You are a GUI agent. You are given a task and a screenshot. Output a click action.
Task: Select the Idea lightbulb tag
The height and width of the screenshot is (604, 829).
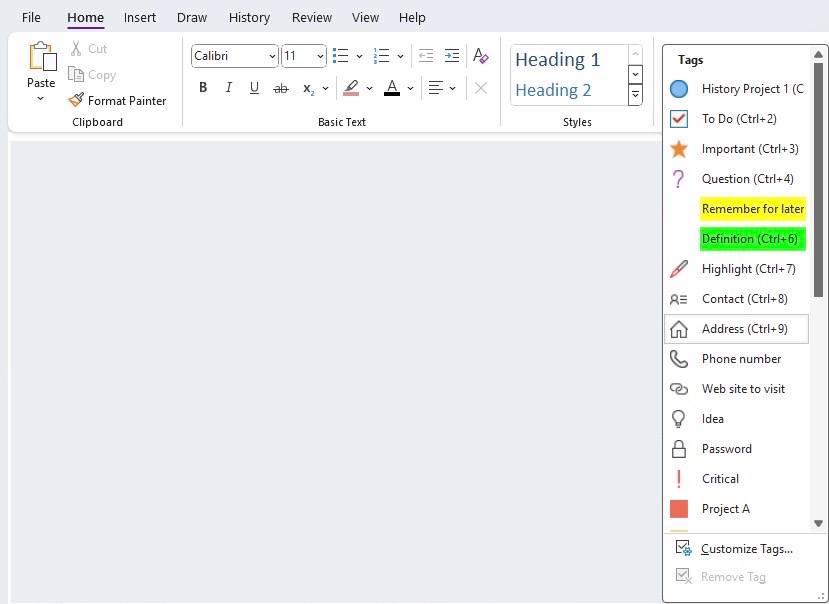[x=736, y=419]
